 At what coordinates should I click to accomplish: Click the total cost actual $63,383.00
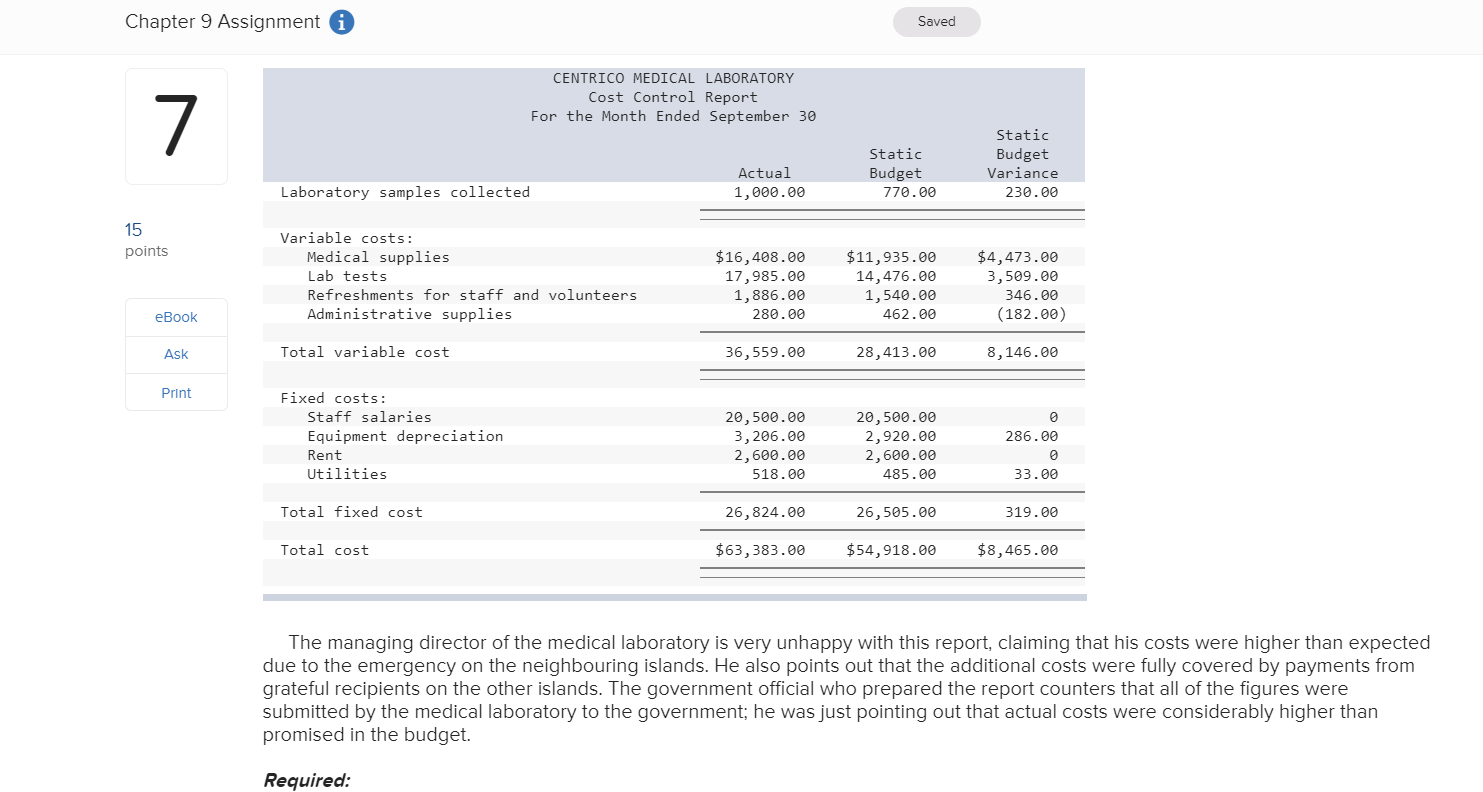pyautogui.click(x=760, y=550)
